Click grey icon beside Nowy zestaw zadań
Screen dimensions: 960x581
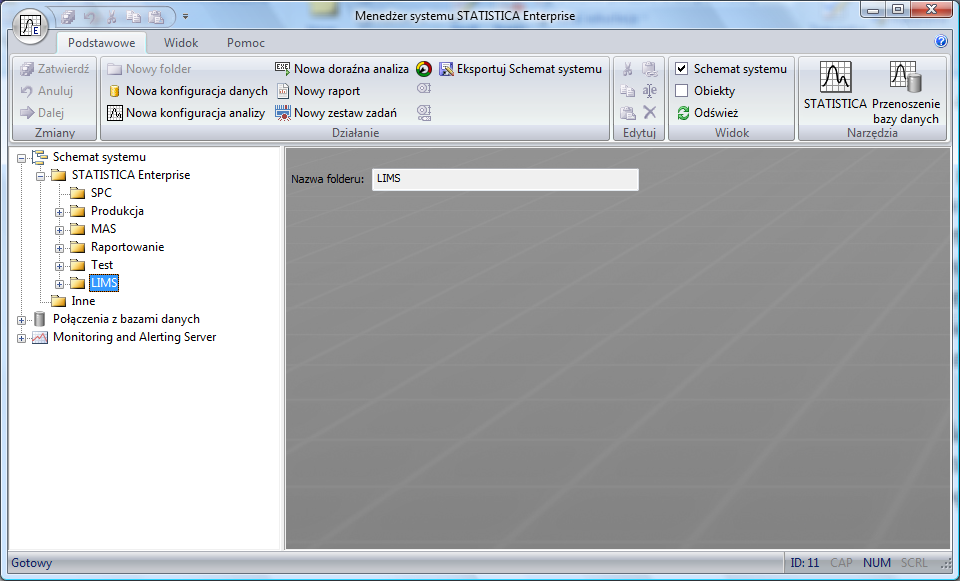click(424, 112)
